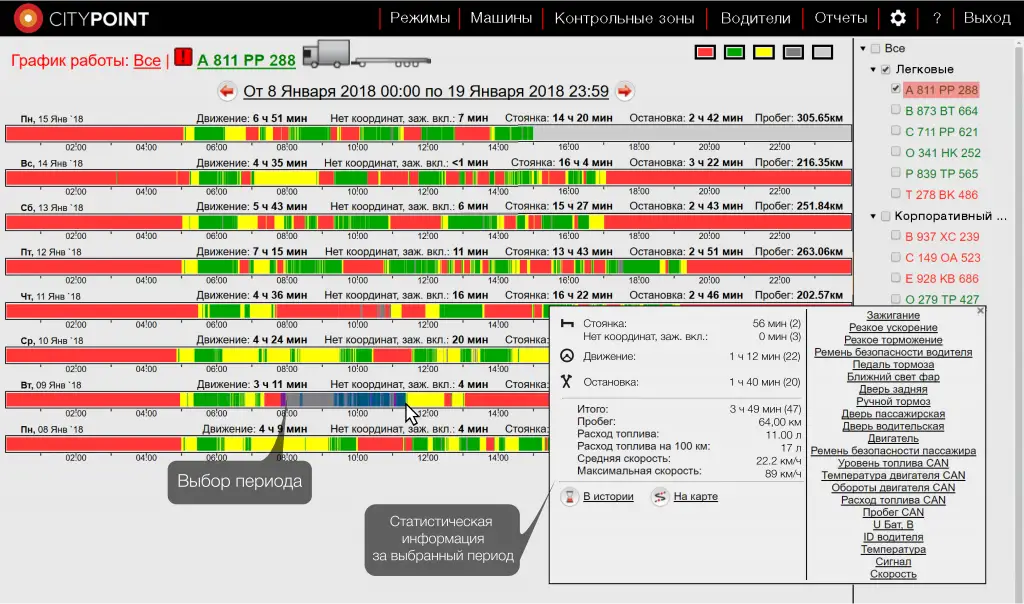Click the hourglass icon for history

tap(568, 496)
